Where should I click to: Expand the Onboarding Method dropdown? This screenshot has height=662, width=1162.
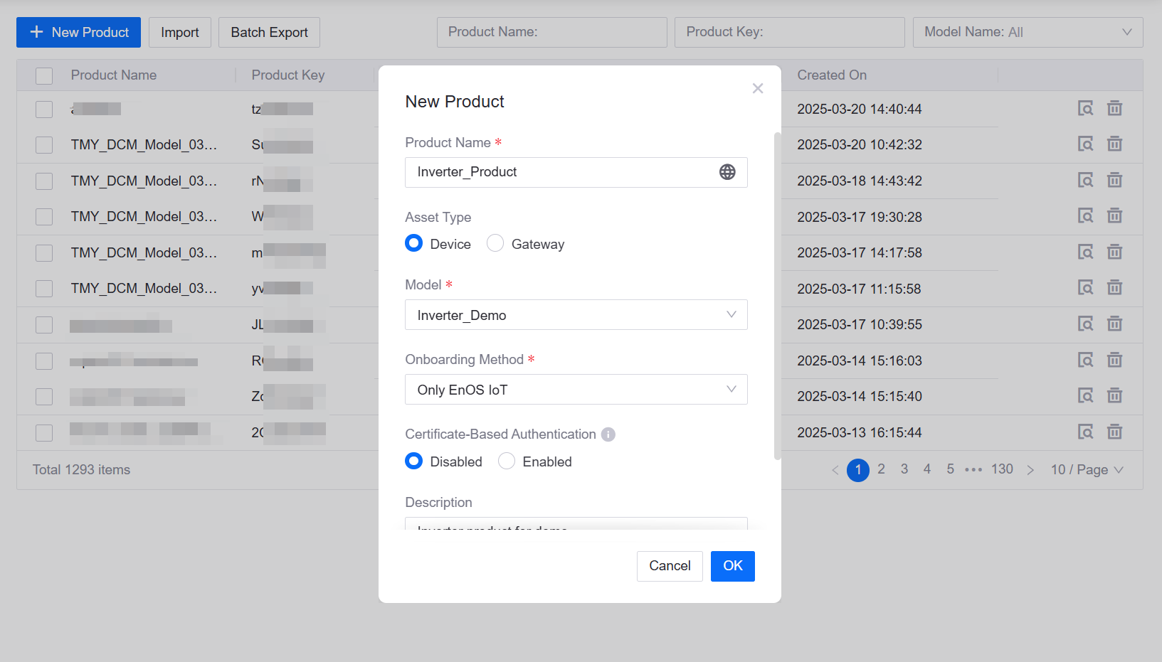click(575, 390)
